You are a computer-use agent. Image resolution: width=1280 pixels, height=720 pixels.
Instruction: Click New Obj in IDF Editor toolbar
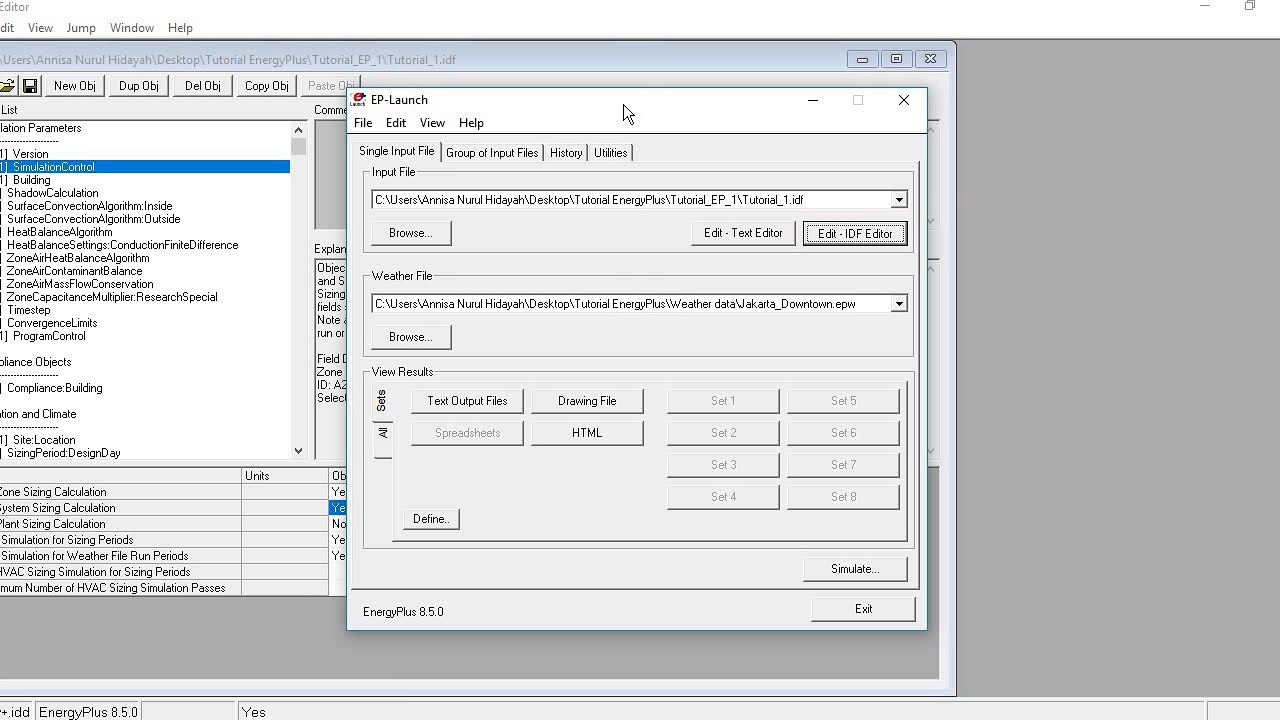coord(75,86)
